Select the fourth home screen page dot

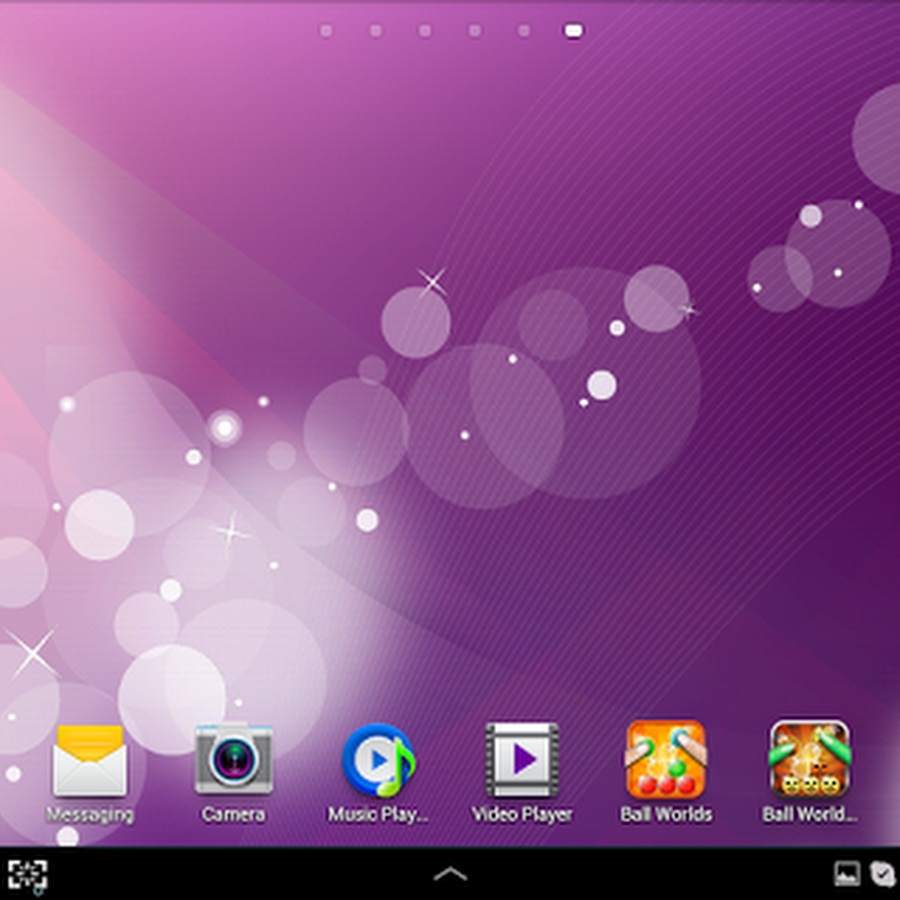[475, 30]
